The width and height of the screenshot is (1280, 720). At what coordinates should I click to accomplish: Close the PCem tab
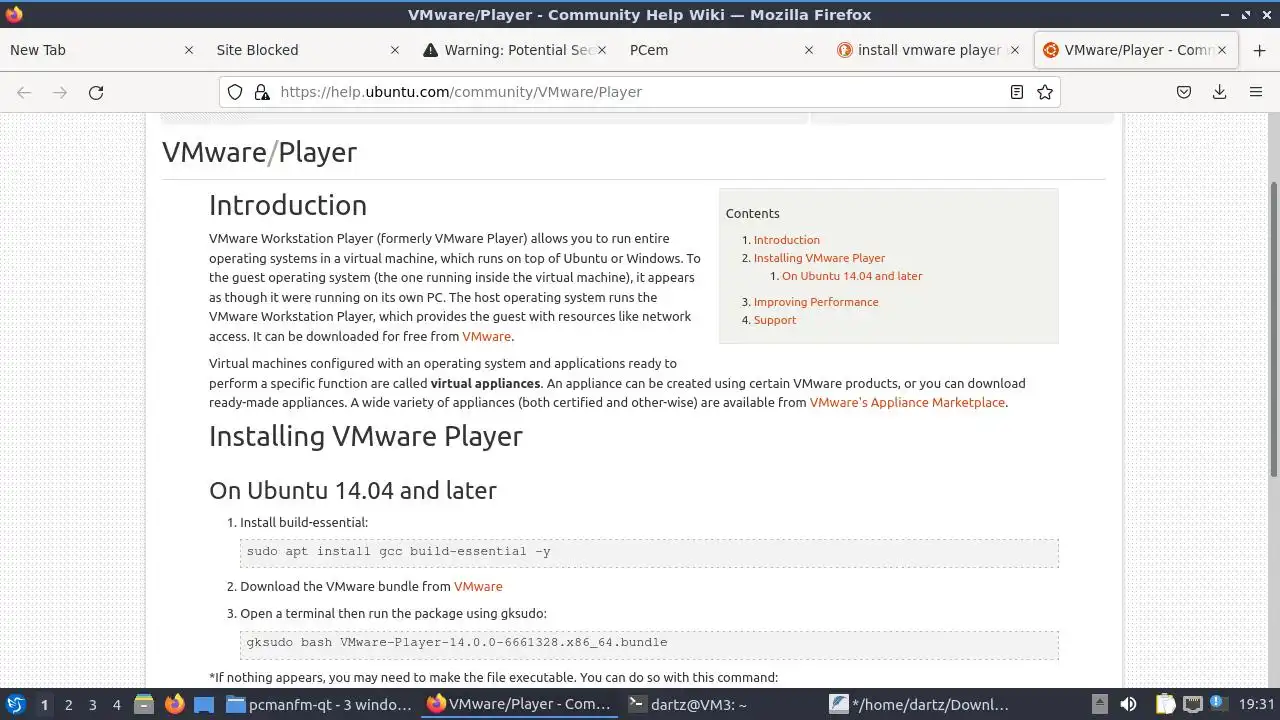pyautogui.click(x=809, y=50)
